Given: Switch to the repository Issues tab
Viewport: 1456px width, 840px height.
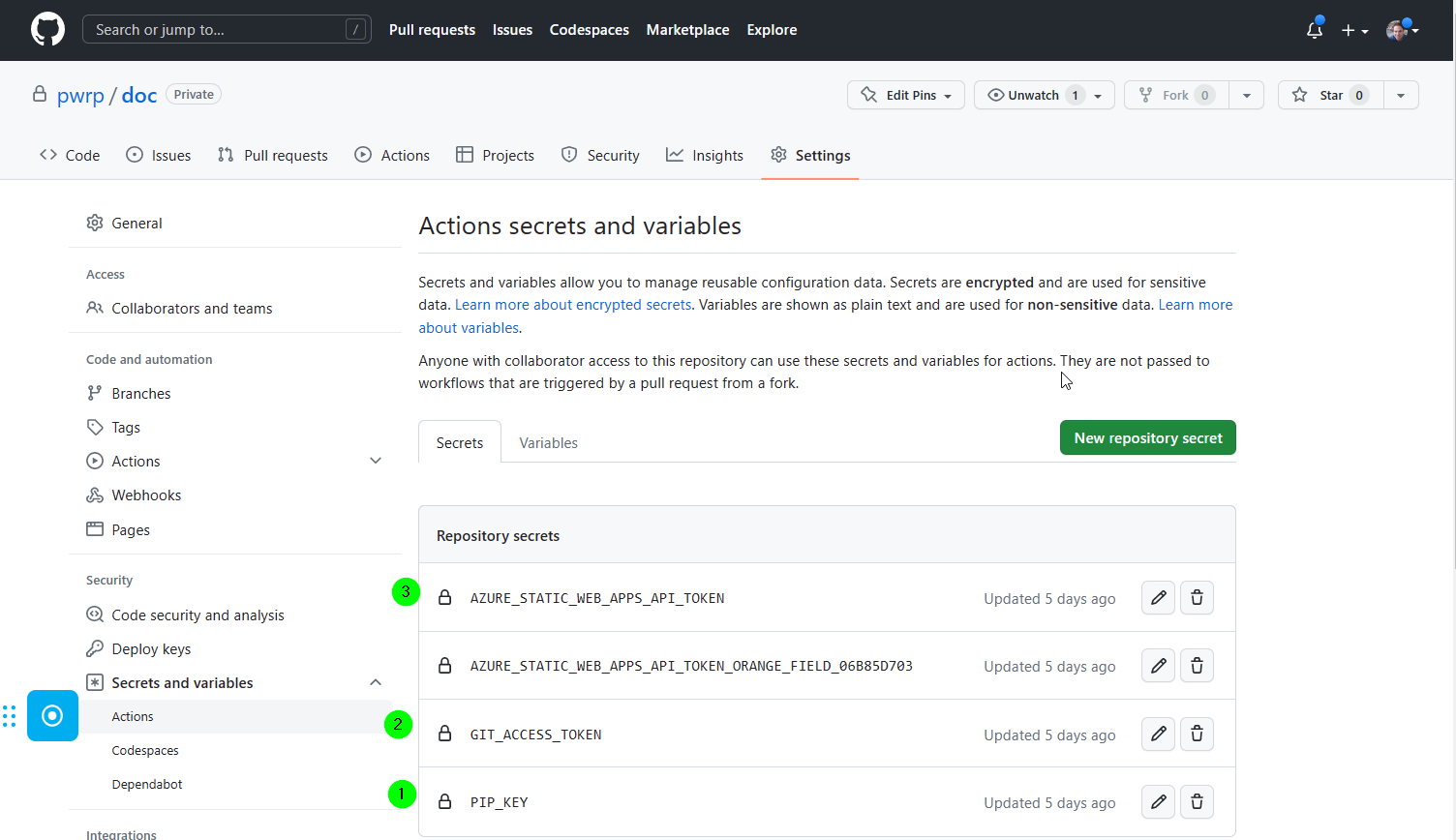Looking at the screenshot, I should point(159,155).
